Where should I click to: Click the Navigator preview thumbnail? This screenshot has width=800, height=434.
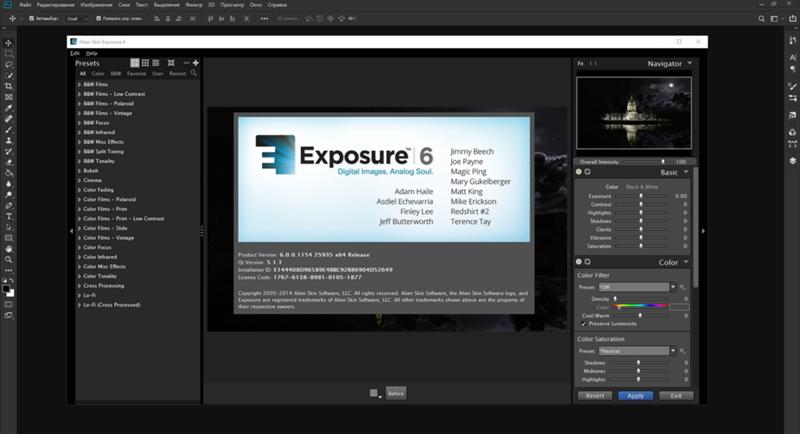[634, 113]
